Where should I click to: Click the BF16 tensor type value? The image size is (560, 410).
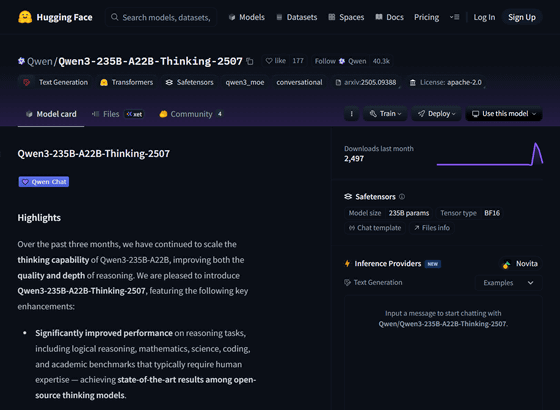point(492,213)
